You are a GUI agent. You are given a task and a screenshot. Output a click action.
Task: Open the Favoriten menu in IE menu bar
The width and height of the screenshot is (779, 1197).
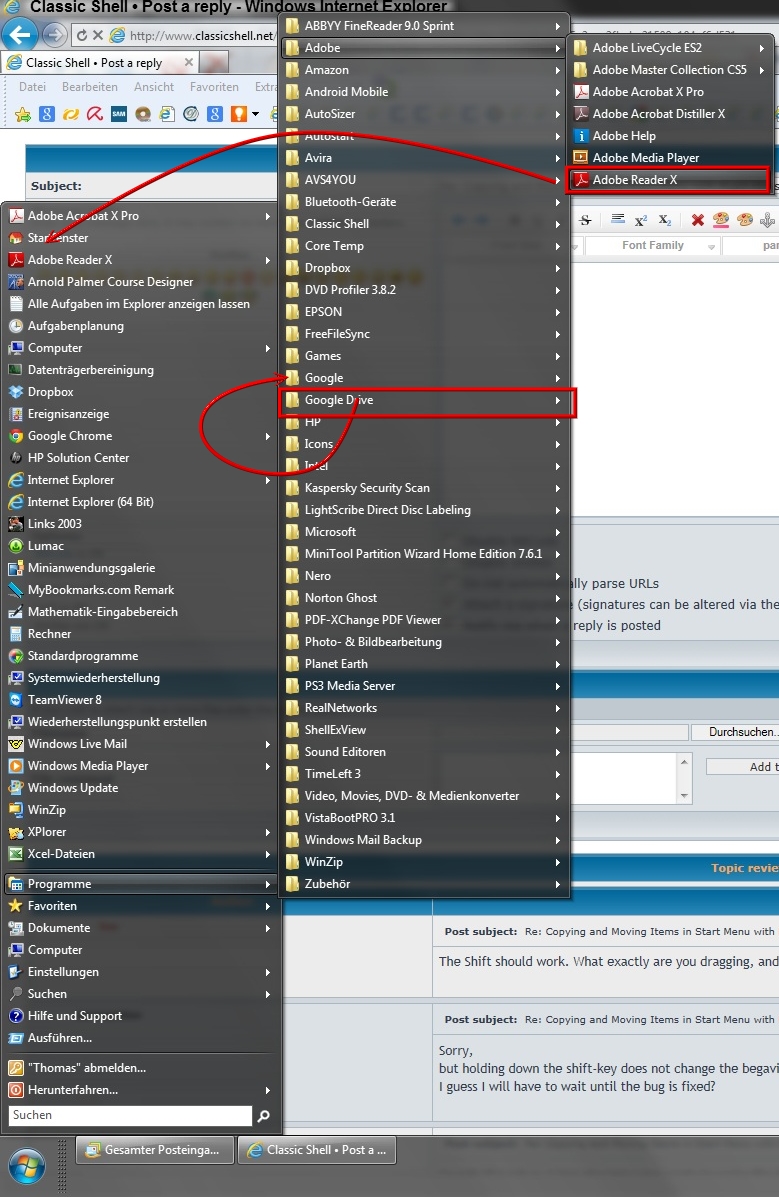[x=214, y=87]
